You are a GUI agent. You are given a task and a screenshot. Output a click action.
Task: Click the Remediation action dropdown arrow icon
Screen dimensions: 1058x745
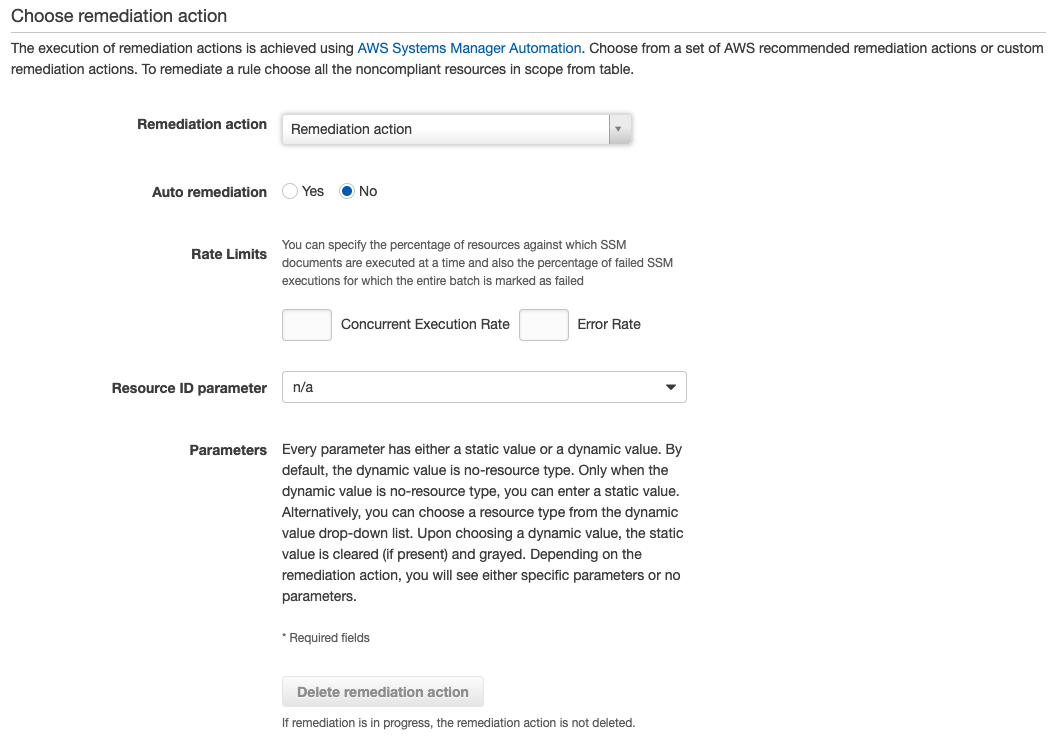pos(619,129)
